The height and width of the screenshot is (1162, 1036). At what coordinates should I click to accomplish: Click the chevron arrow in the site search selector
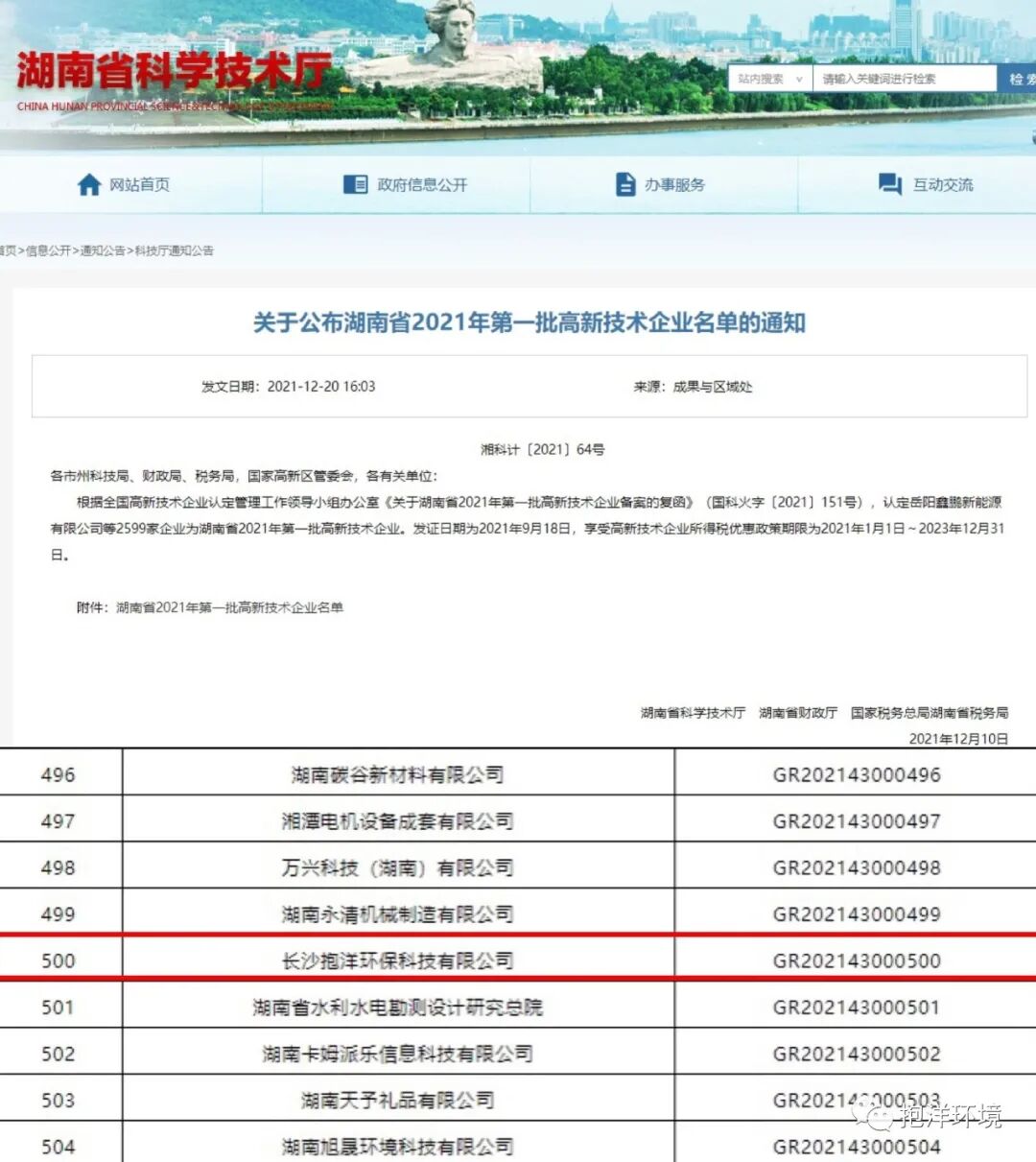coord(799,79)
